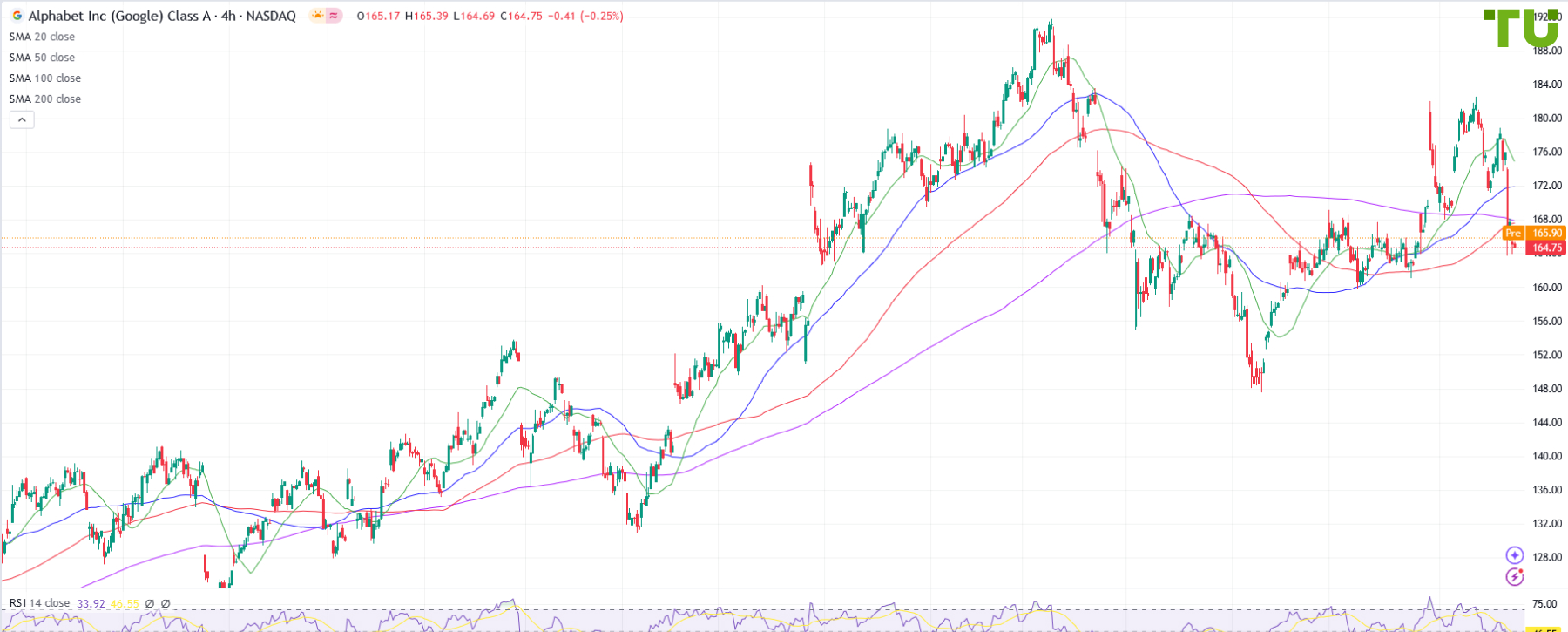Screen dimensions: 1568x632
Task: Collapse the indicator legend with chevron button
Action: coord(22,120)
